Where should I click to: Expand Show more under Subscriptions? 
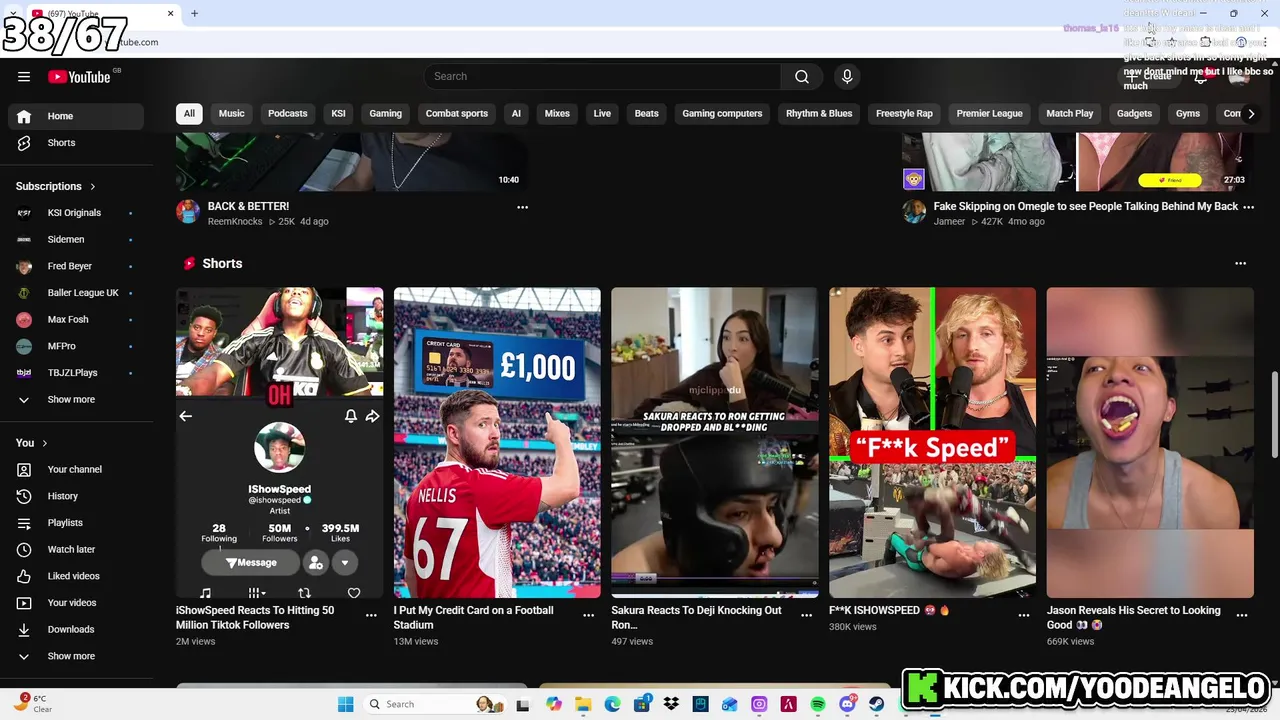pos(76,399)
